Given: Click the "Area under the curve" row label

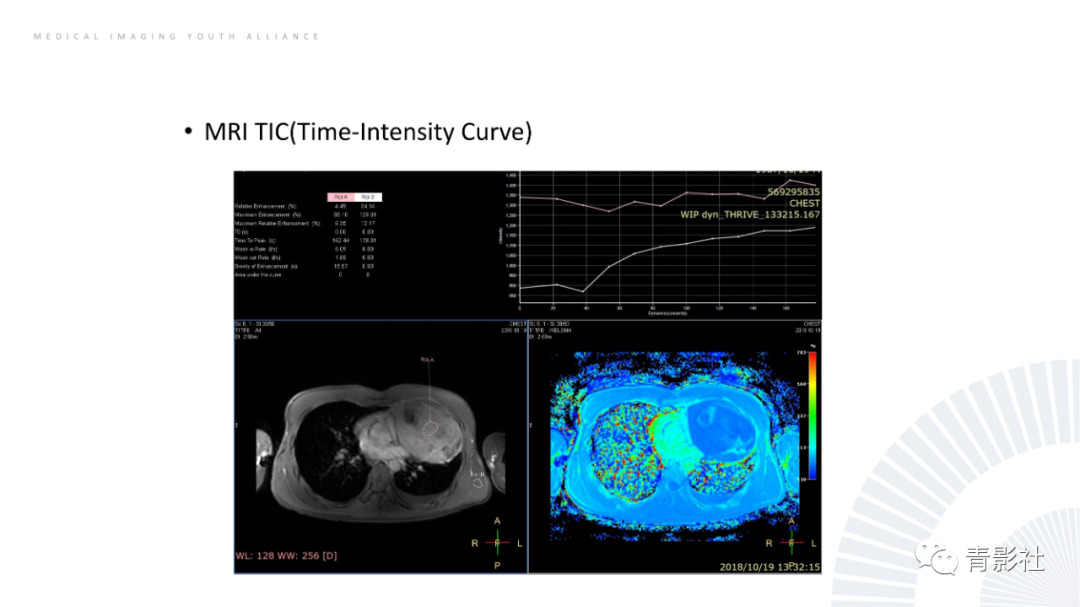Looking at the screenshot, I should point(258,274).
